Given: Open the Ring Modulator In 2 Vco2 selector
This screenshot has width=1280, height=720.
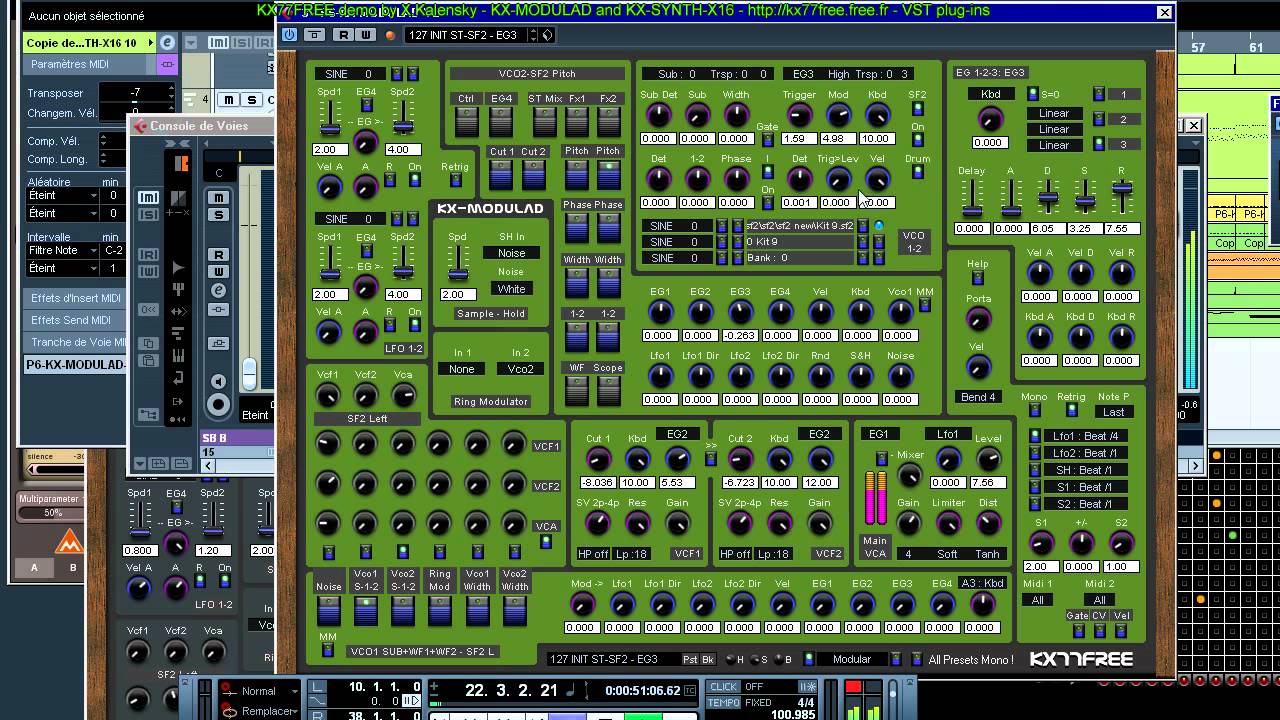Looking at the screenshot, I should (x=520, y=369).
